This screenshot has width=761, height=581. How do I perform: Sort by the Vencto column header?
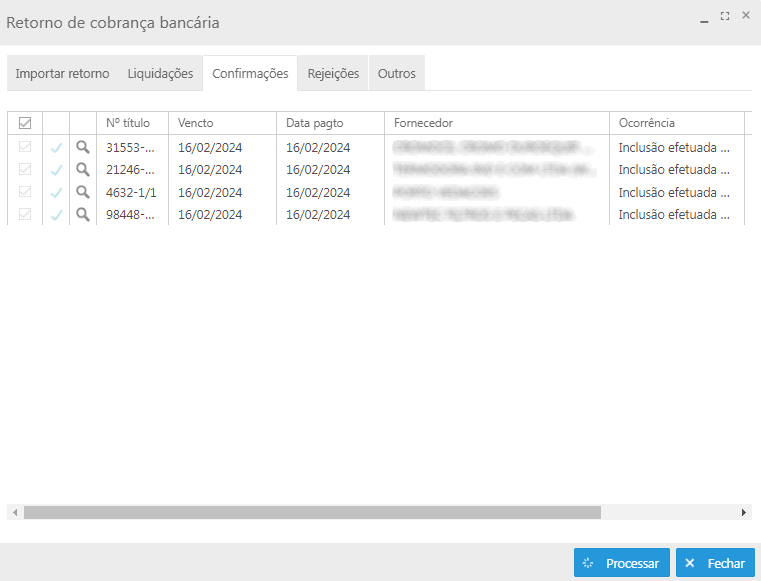(196, 123)
